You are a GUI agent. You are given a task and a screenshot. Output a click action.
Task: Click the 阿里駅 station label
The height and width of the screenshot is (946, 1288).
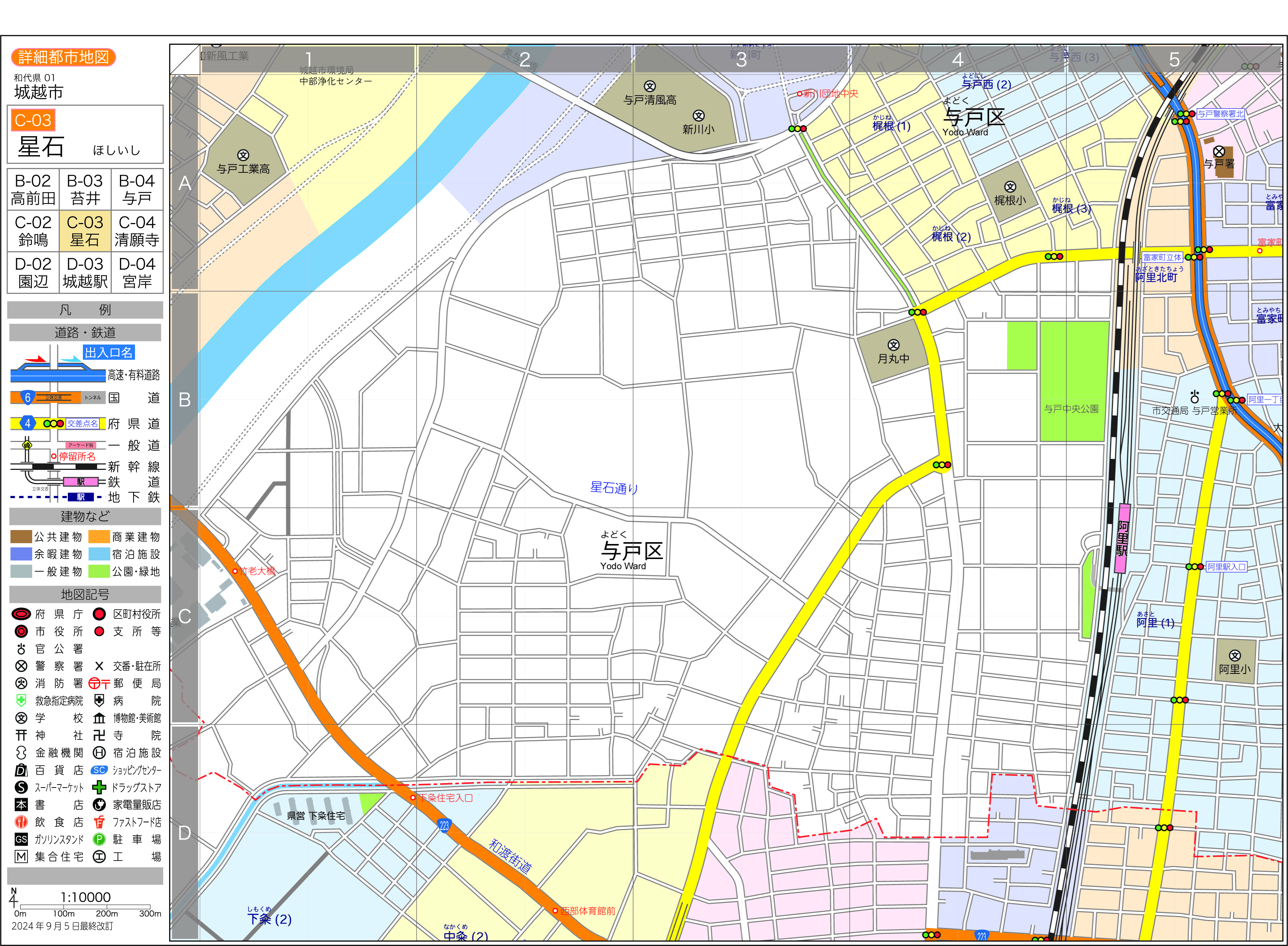pyautogui.click(x=1123, y=538)
